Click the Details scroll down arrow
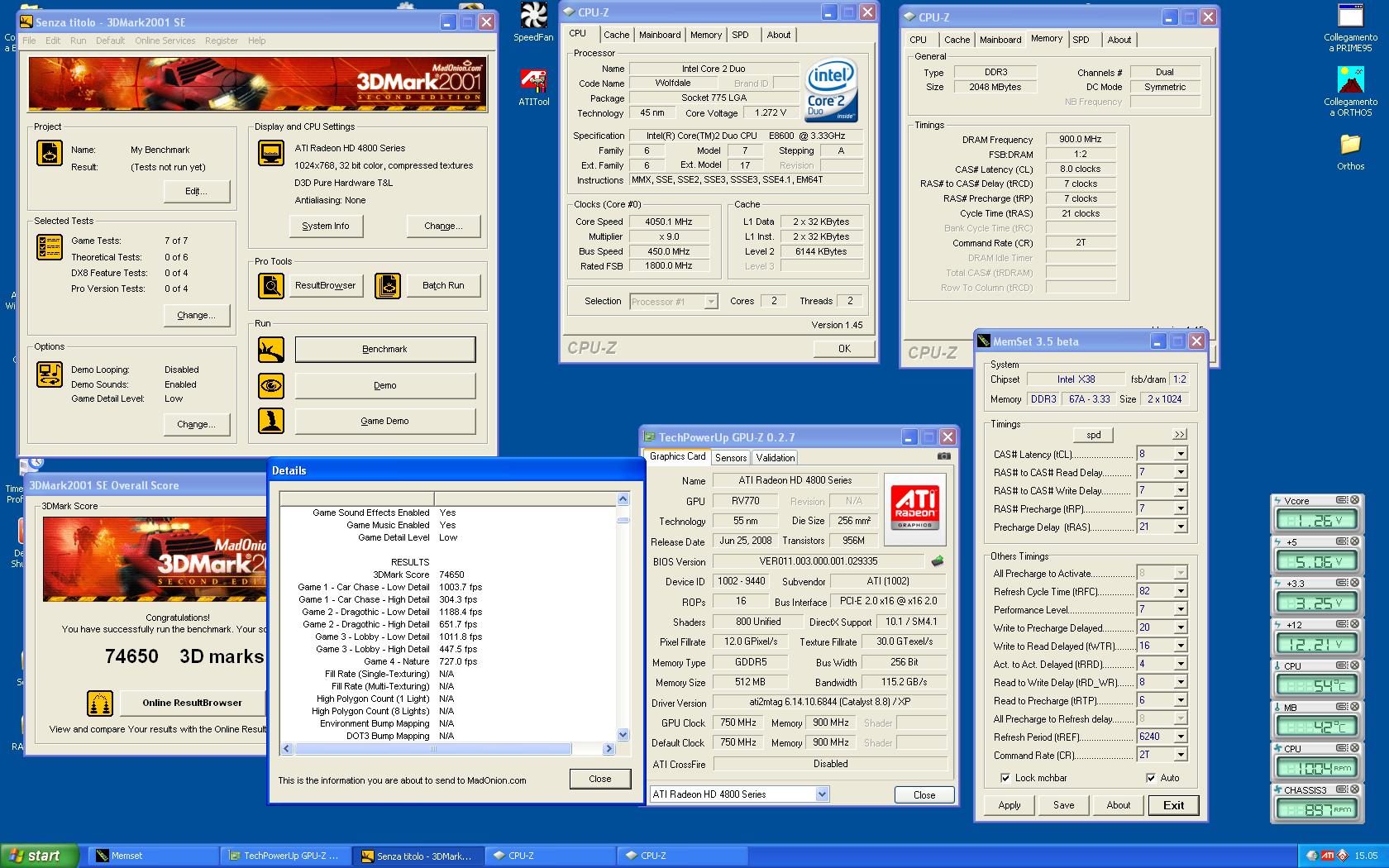Viewport: 1389px width, 868px height. click(x=623, y=734)
